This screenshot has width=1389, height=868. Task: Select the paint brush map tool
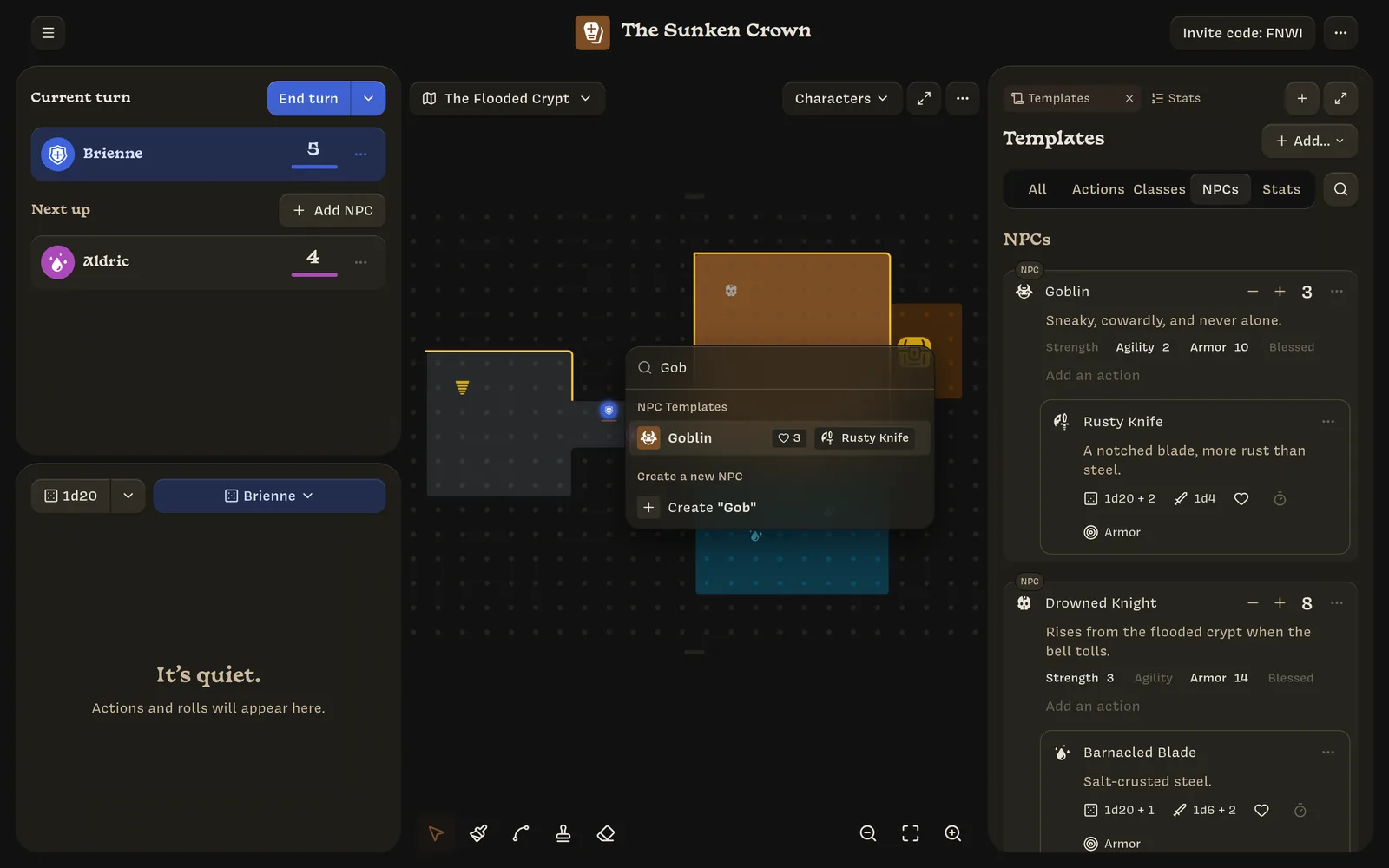pos(478,833)
